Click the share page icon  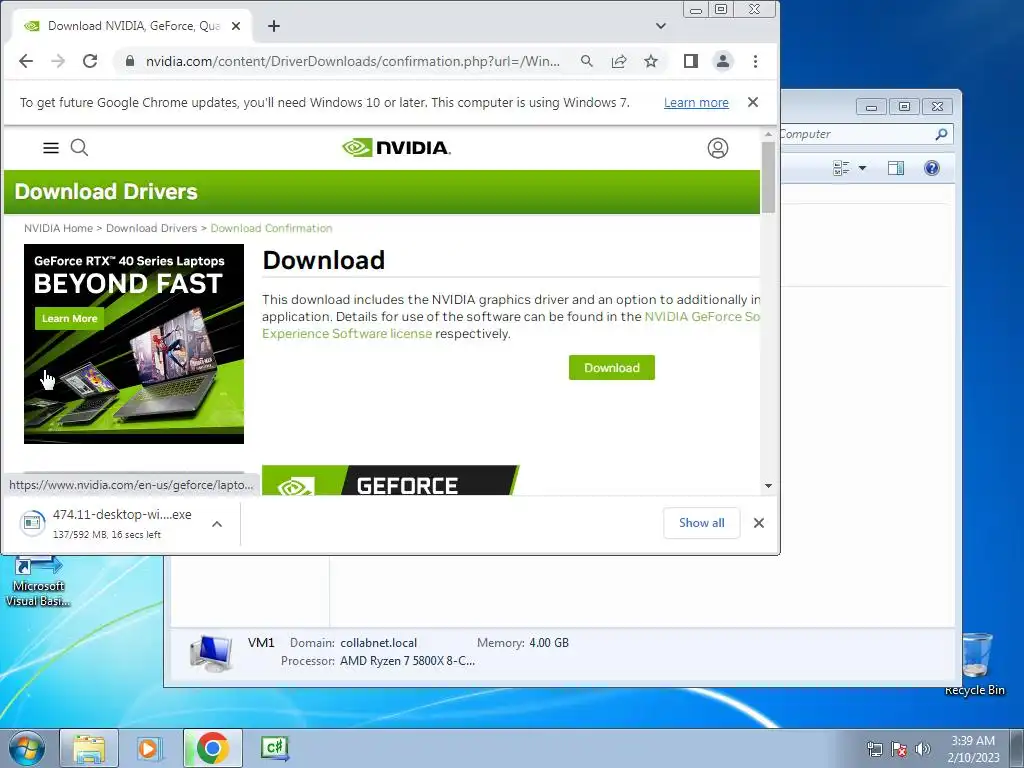[618, 61]
